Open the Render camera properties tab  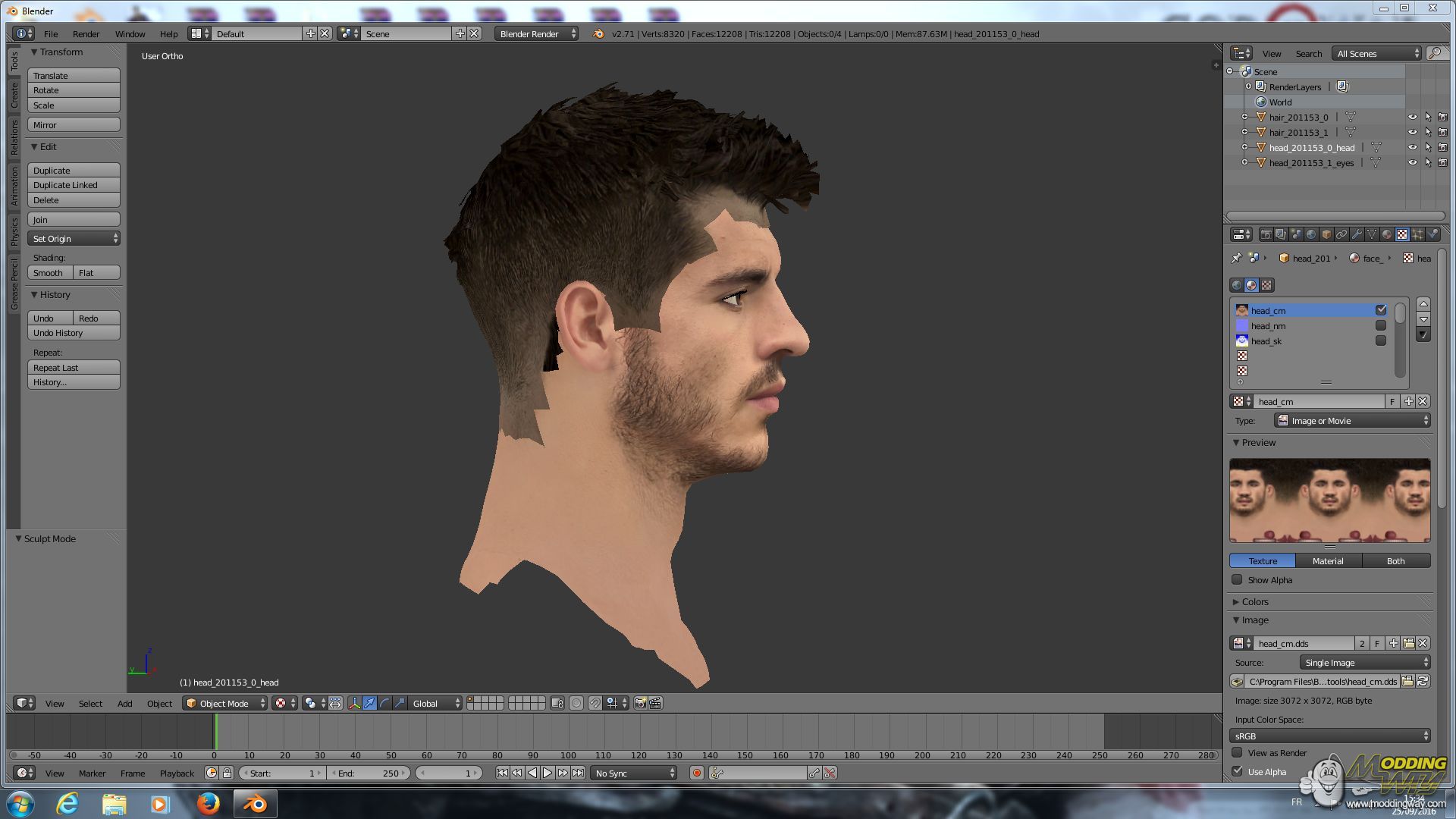(1266, 234)
